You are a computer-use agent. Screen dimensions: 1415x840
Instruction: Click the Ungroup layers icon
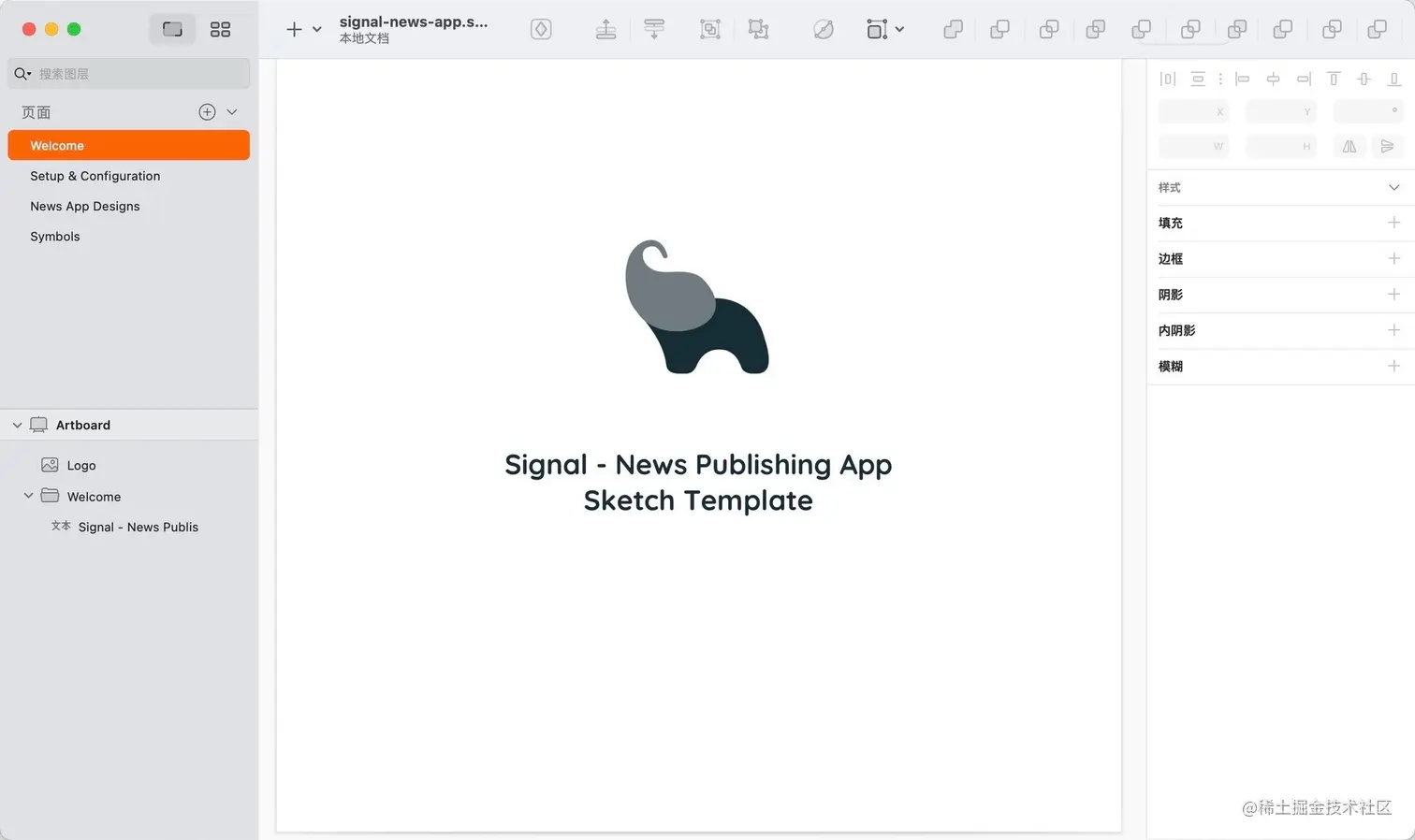pyautogui.click(x=758, y=29)
